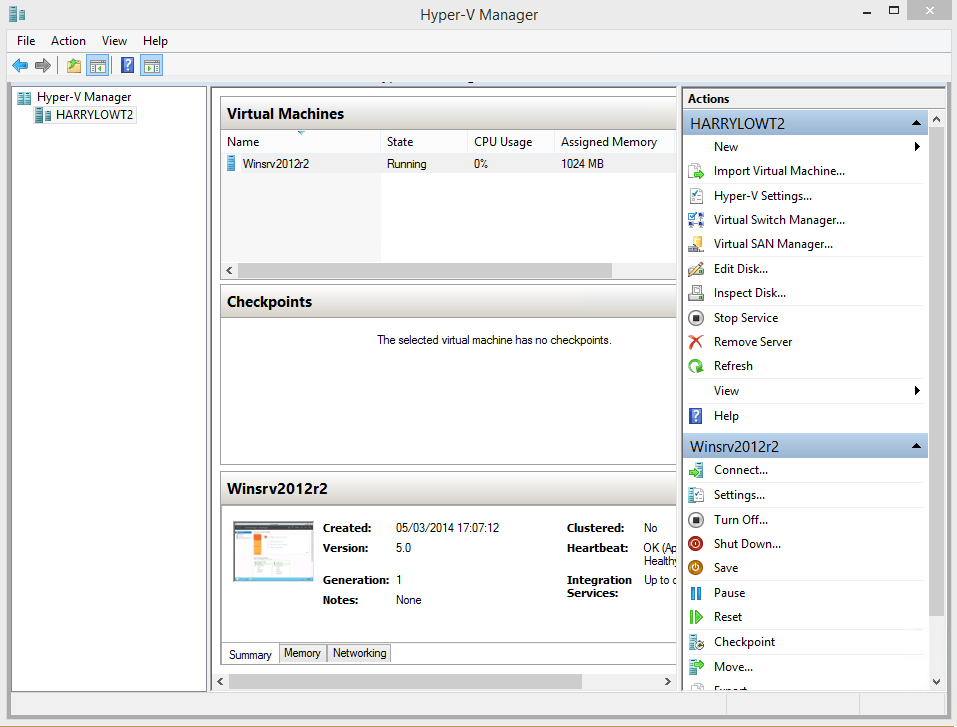Click Connect... action text
The height and width of the screenshot is (727, 957).
(741, 470)
